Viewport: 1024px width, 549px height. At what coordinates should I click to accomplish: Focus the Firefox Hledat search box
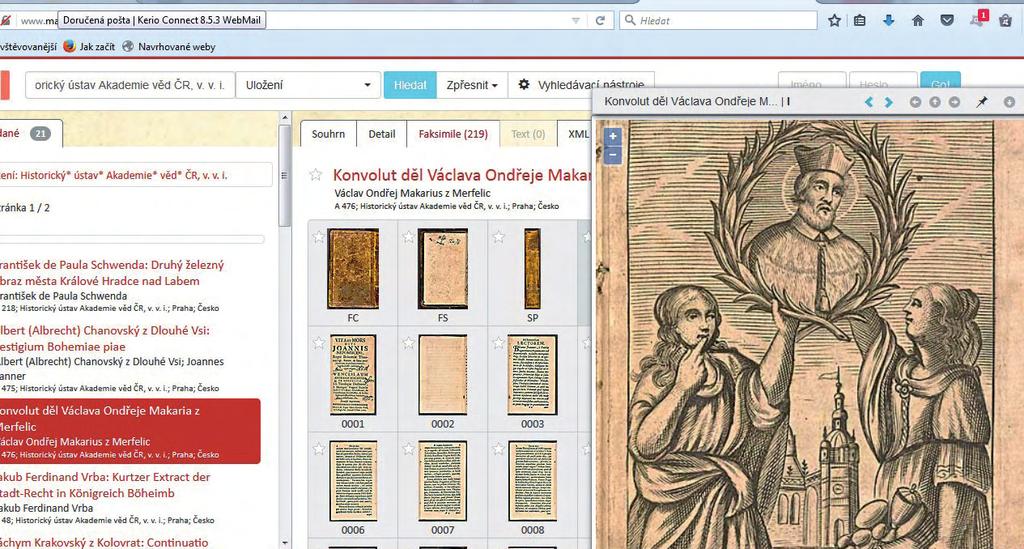coord(718,20)
